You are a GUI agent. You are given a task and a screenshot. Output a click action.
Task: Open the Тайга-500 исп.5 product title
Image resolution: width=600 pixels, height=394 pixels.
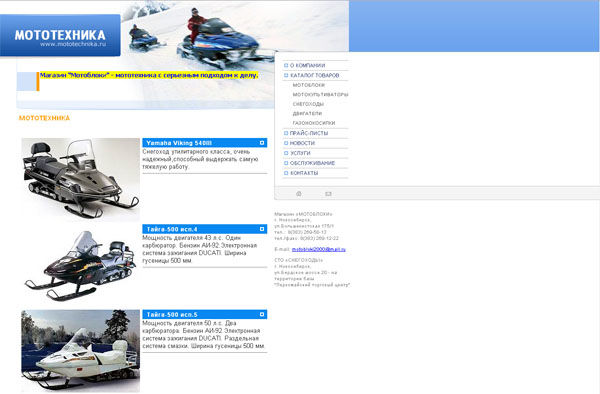click(172, 314)
